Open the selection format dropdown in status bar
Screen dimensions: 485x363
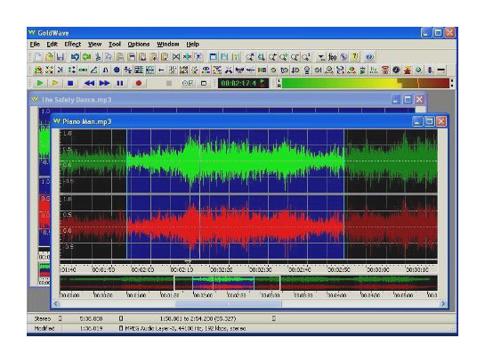click(x=273, y=318)
